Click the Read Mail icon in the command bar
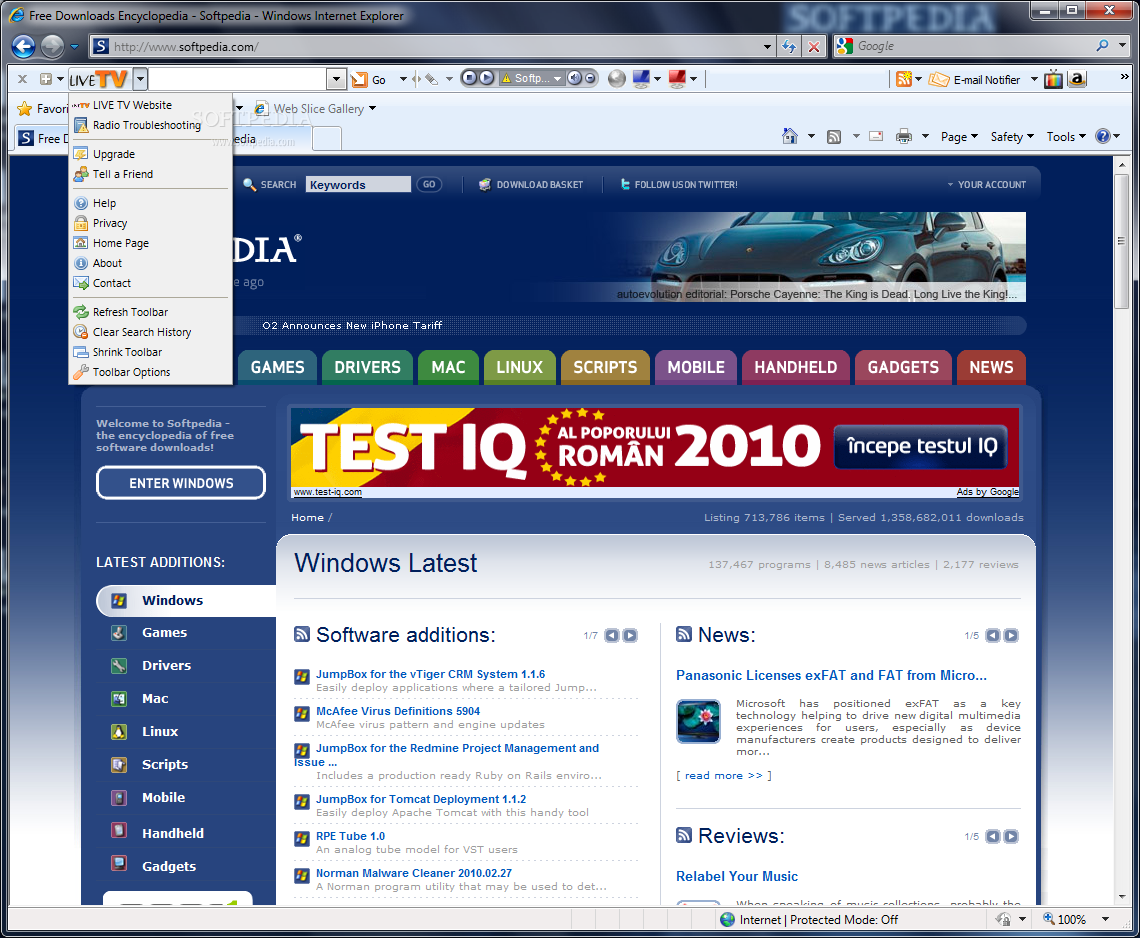The image size is (1140, 938). (x=876, y=136)
